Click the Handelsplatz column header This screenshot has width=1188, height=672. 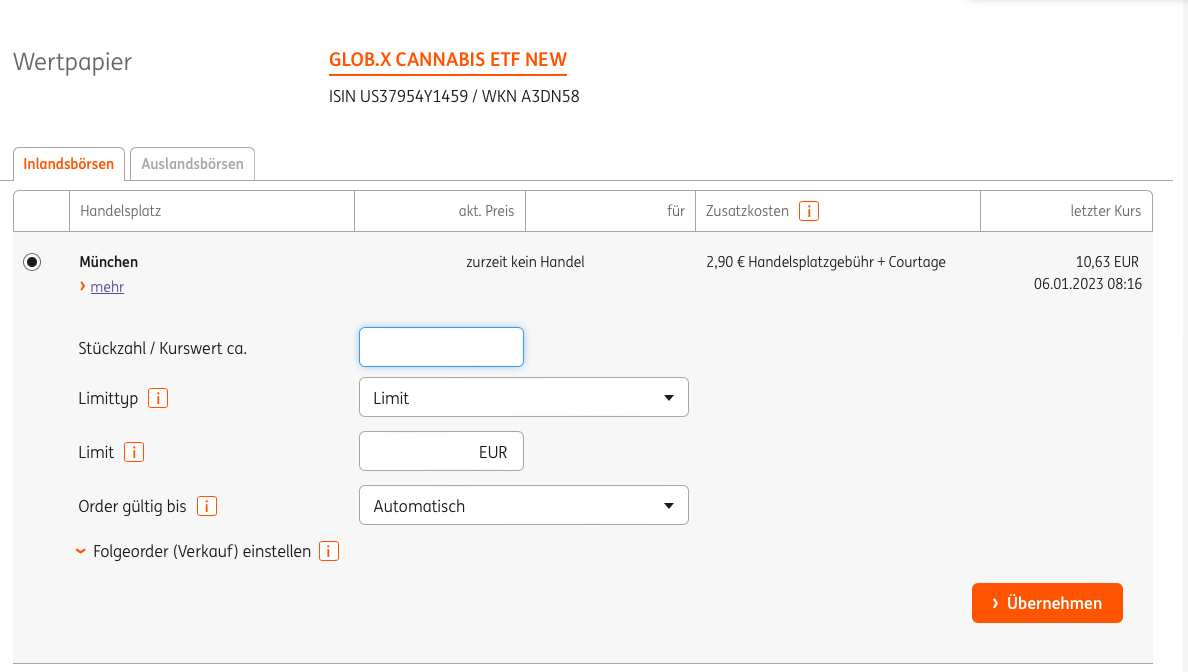120,211
